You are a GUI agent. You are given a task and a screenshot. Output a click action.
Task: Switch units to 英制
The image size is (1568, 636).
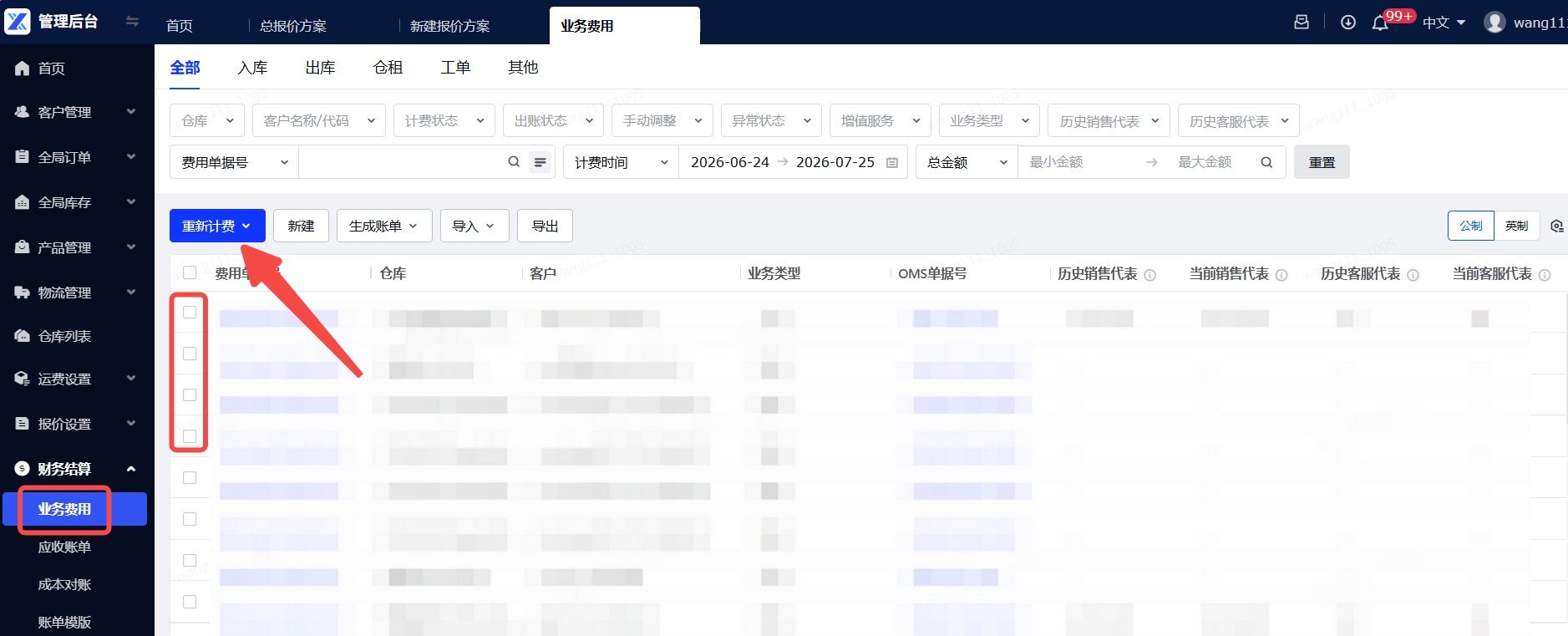click(x=1517, y=226)
